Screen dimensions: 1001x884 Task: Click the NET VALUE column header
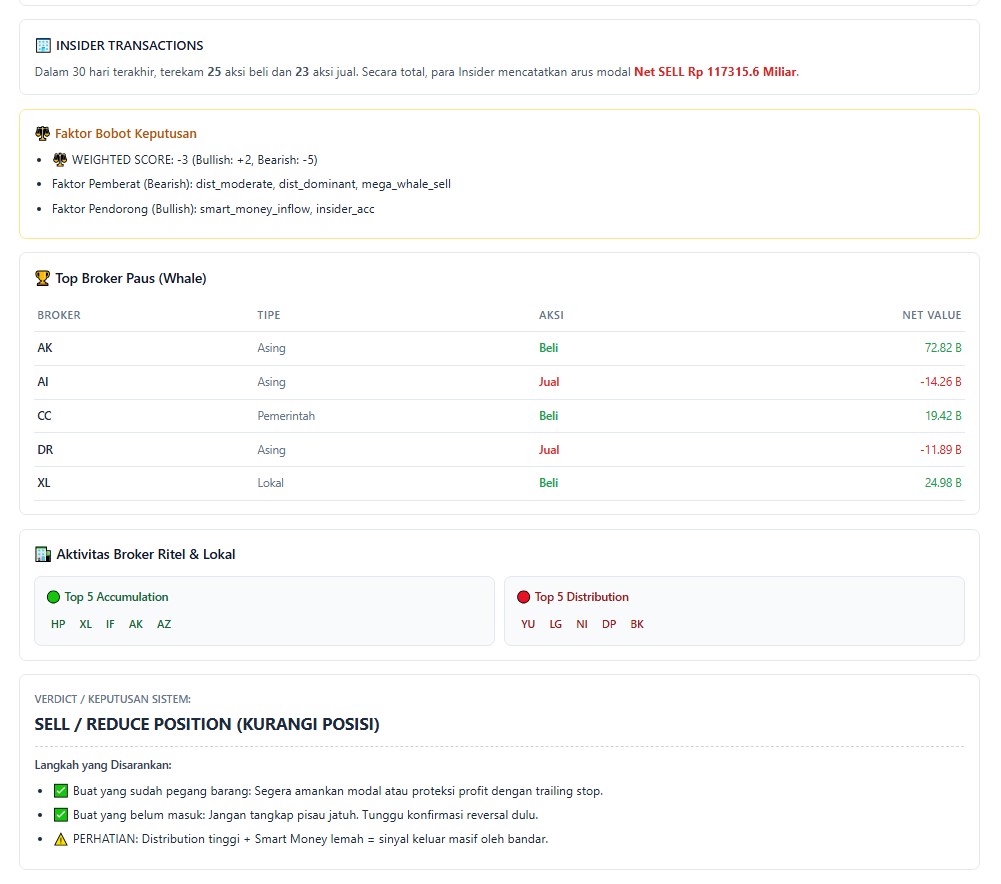[x=931, y=316]
